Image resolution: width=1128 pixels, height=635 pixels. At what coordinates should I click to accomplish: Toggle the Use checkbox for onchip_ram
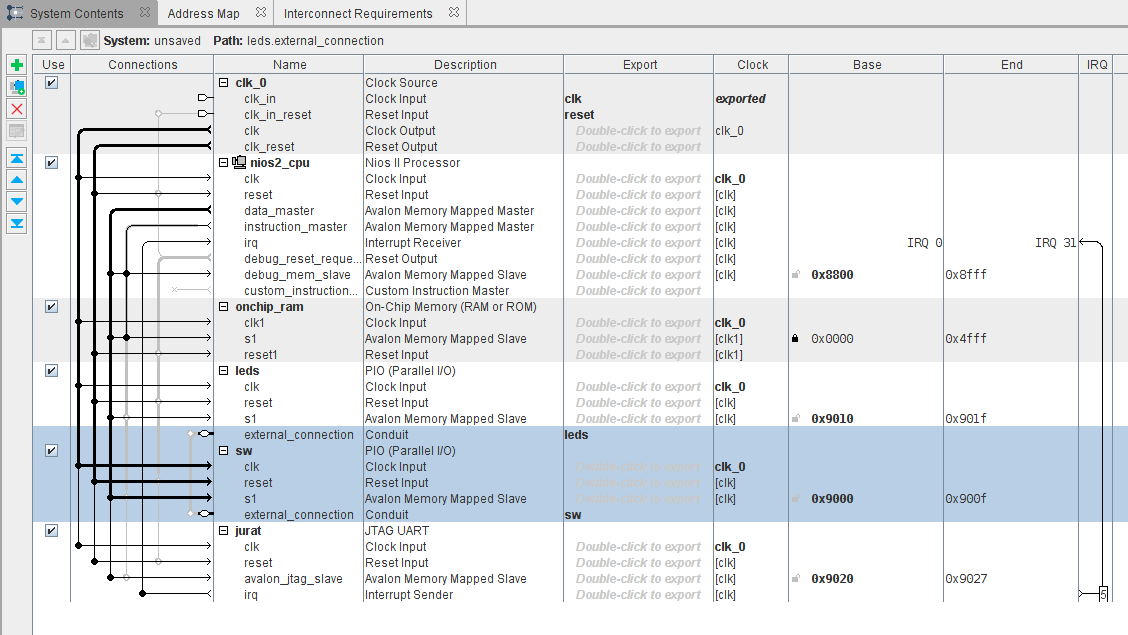[x=52, y=307]
